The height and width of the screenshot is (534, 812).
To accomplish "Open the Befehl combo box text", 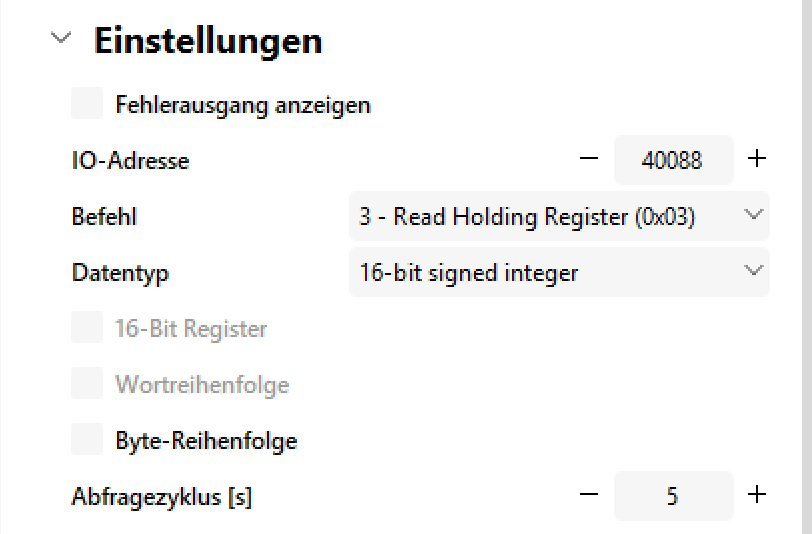I will (x=527, y=216).
